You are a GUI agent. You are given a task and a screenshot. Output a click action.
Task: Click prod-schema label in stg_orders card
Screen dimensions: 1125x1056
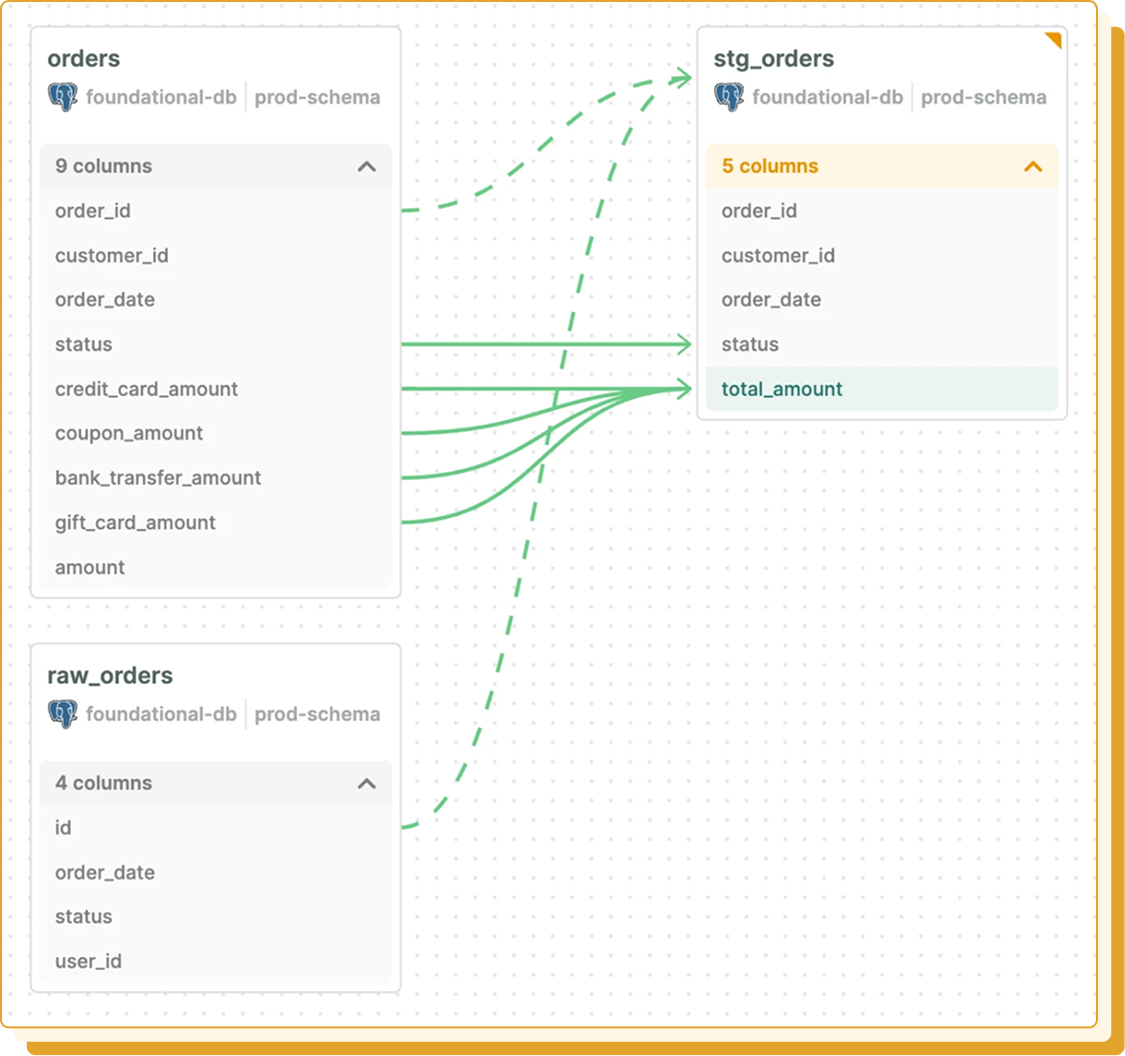[x=984, y=98]
